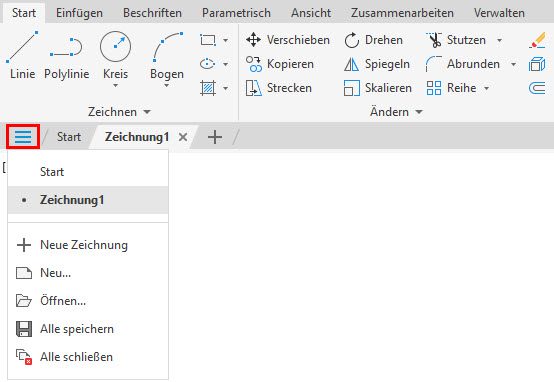Screen dimensions: 554x382
Task: Click the offset icon in Ändern panel
Action: click(537, 88)
